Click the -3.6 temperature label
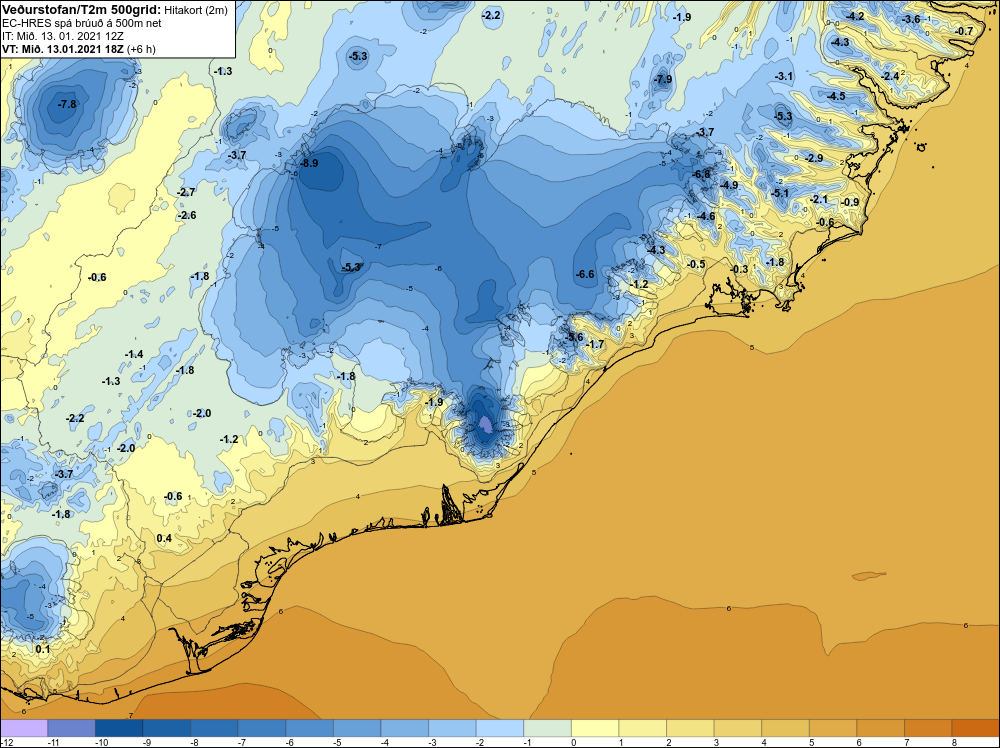This screenshot has height=748, width=1000. 911,20
